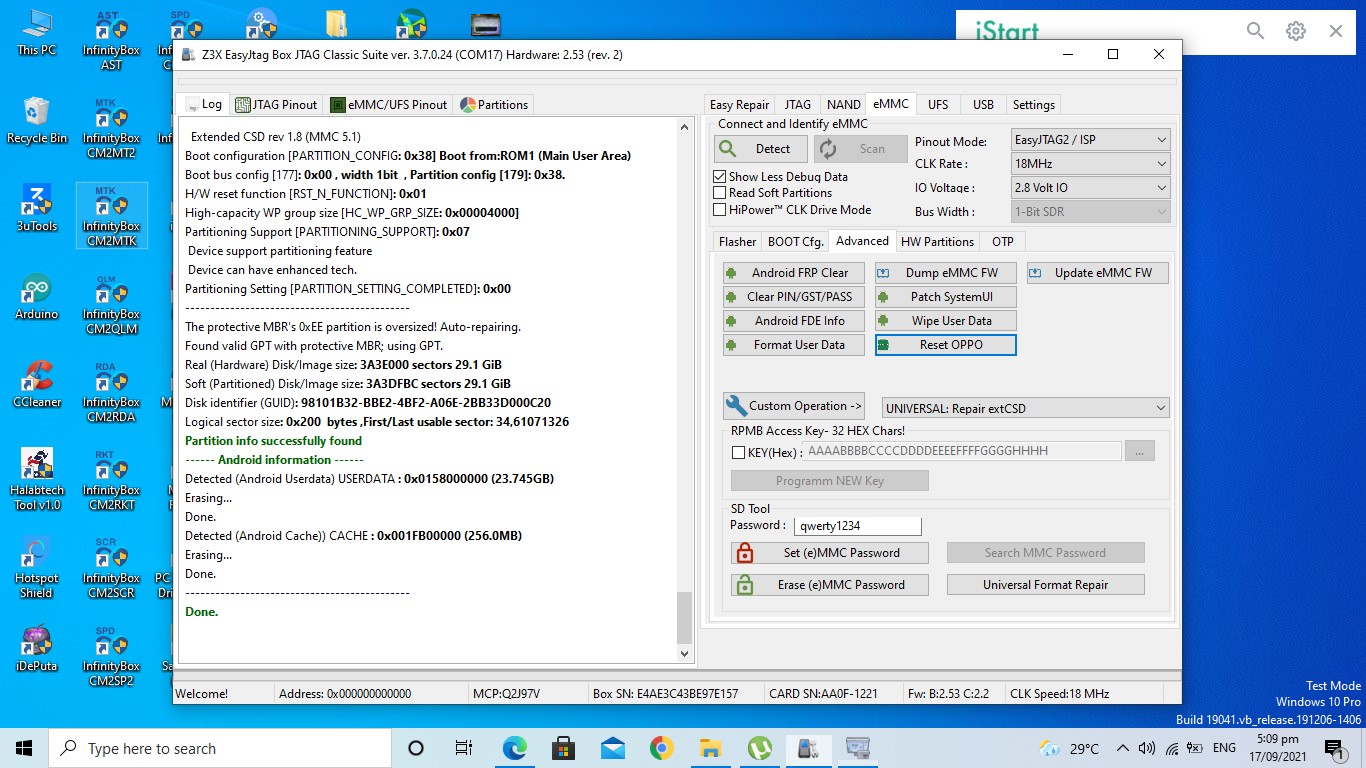1366x768 pixels.
Task: Switch to UFS tab
Action: pos(938,105)
